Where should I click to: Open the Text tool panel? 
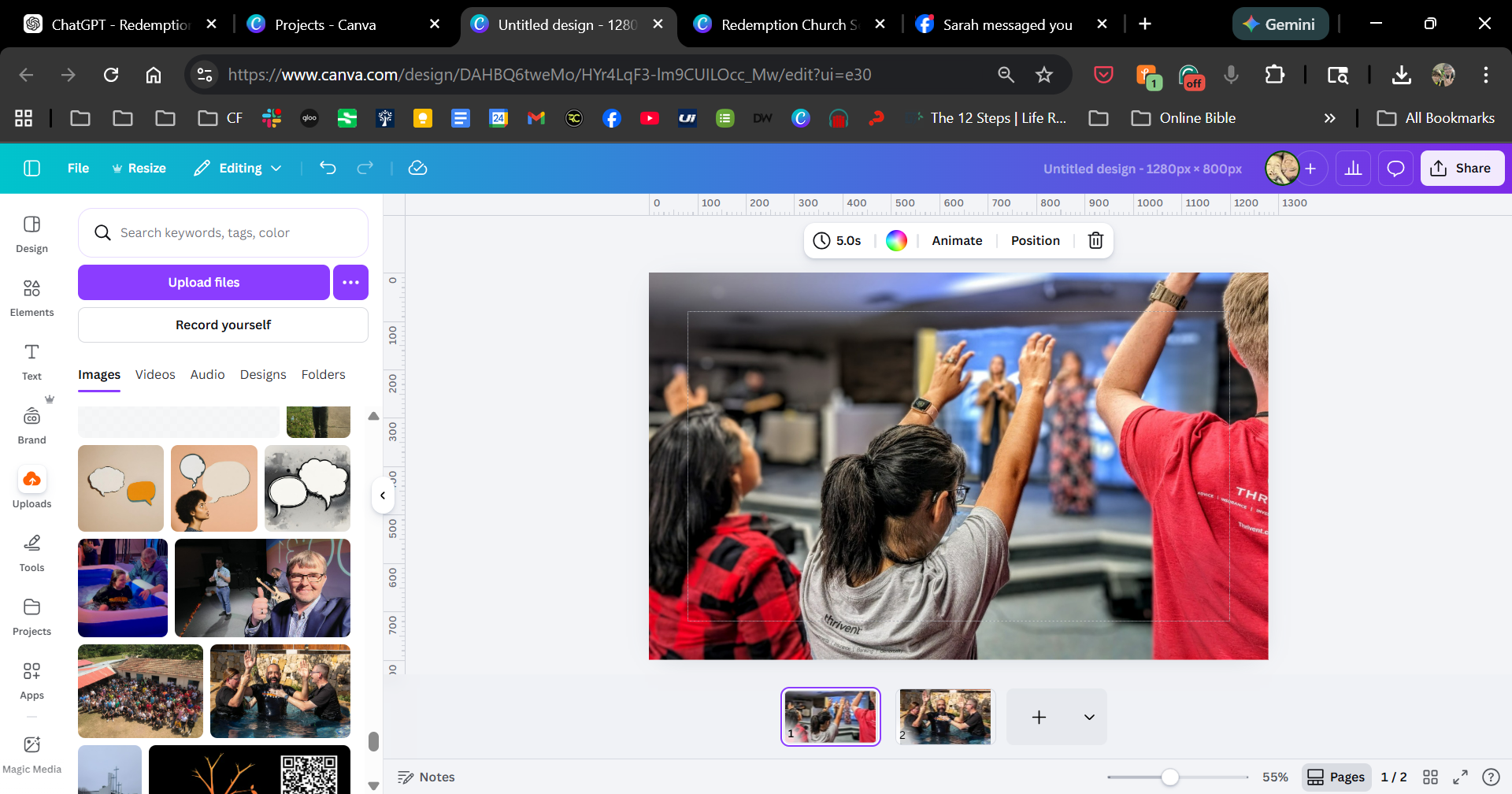31,362
